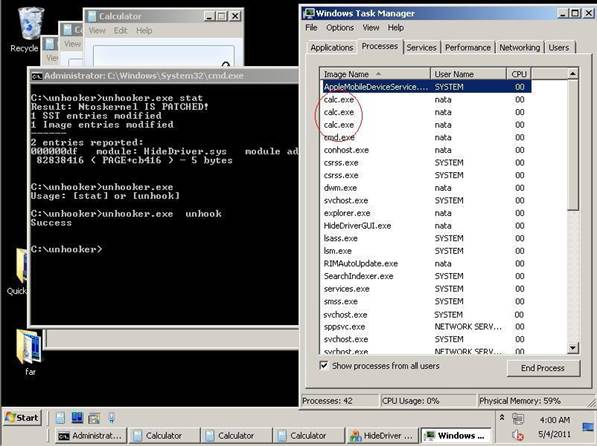The width and height of the screenshot is (597, 446).
Task: Click the cmd.exe window title icon
Action: pos(37,76)
